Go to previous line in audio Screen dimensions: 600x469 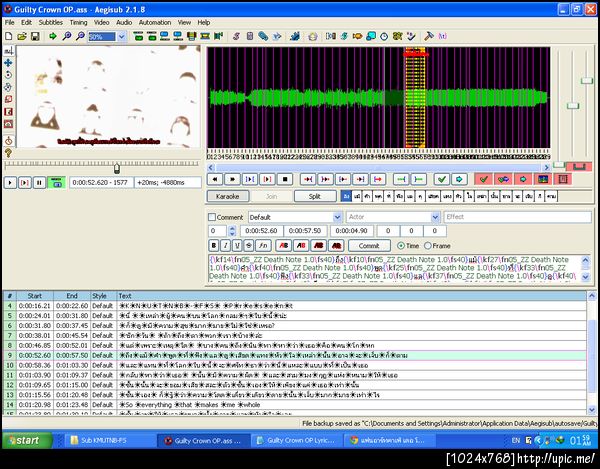point(215,179)
